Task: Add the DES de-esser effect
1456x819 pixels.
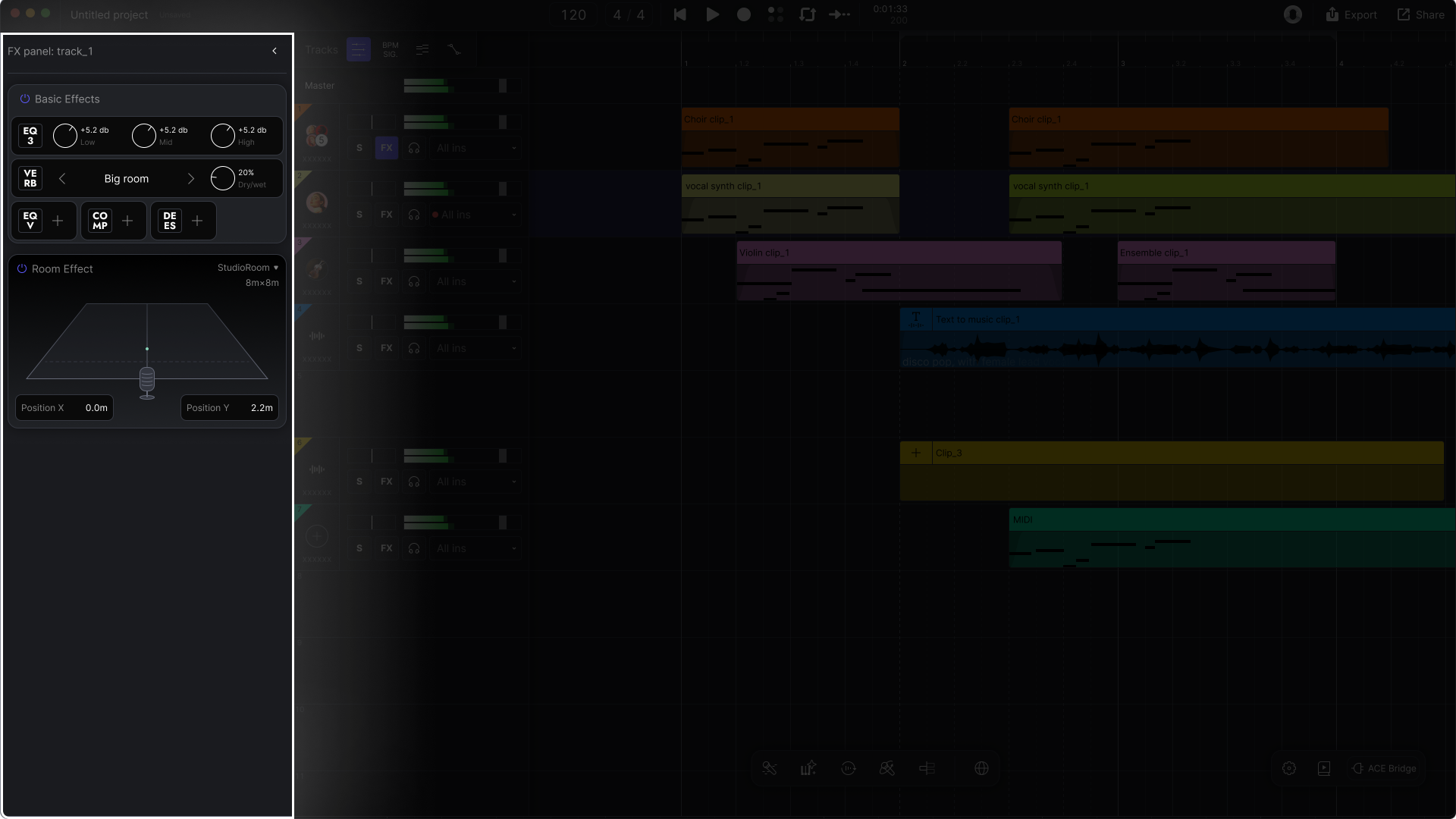Action: (x=197, y=221)
